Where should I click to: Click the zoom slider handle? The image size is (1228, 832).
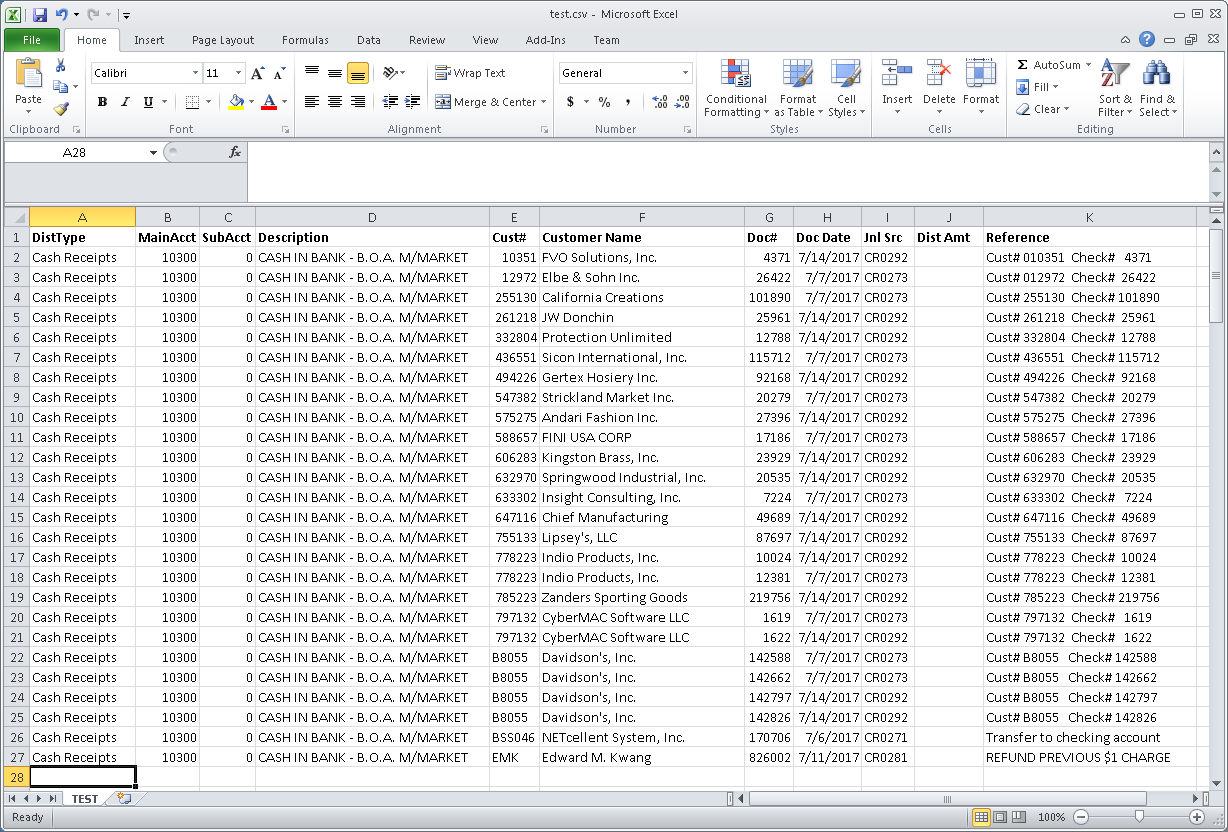coord(1139,817)
